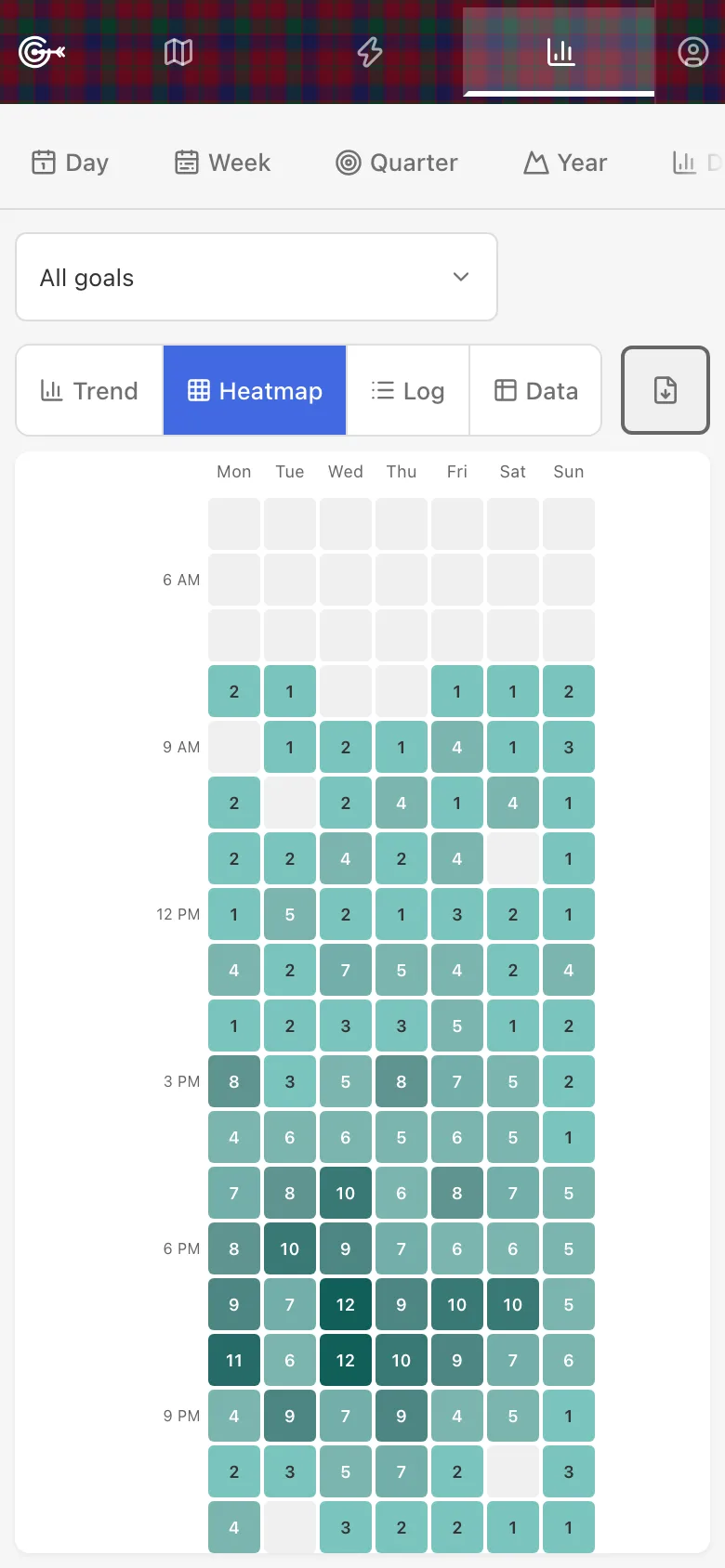Select the bar chart stats icon
Viewport: 725px width, 1568px height.
tap(560, 52)
